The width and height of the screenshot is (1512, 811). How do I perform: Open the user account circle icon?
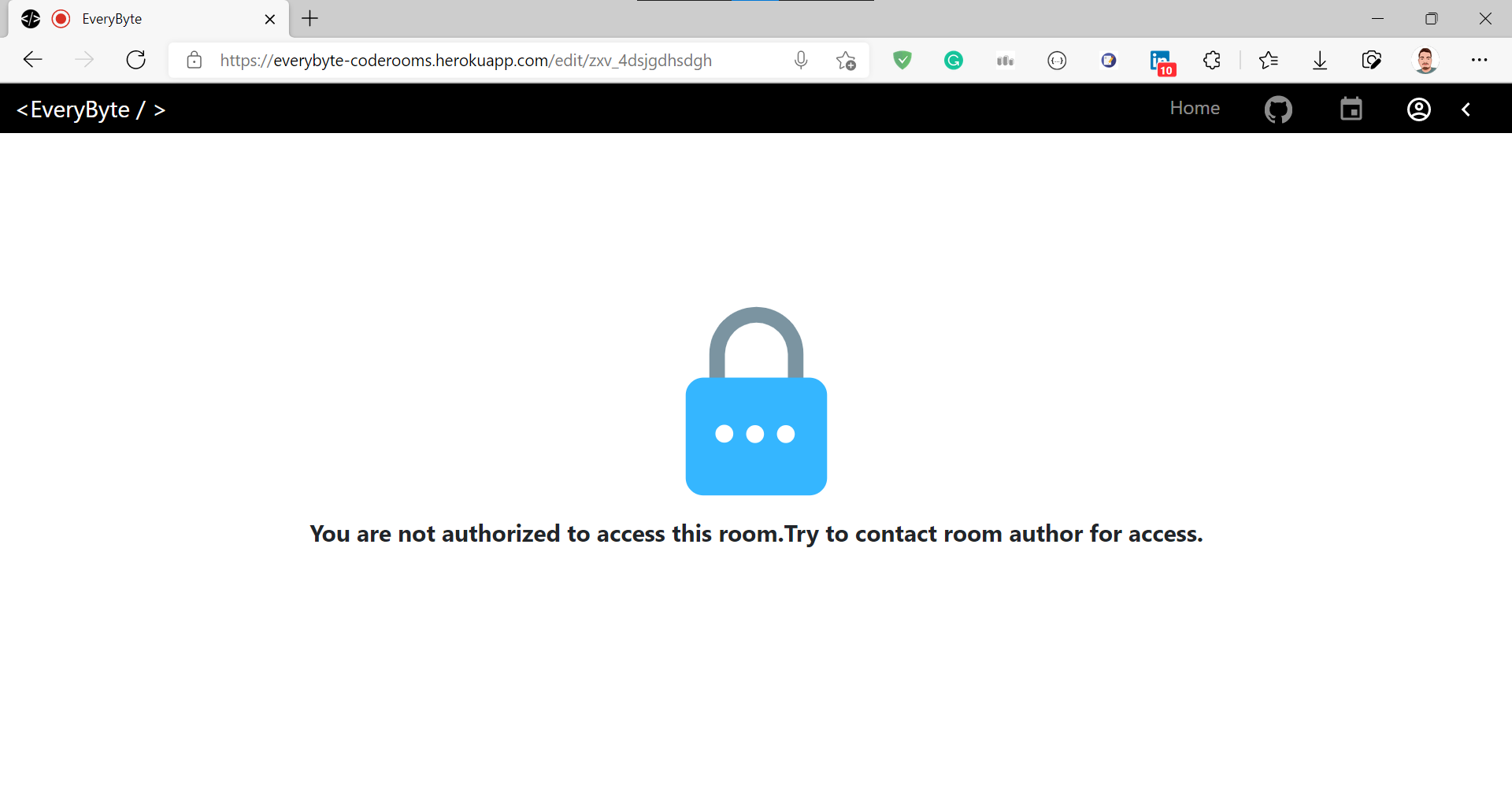pos(1419,109)
